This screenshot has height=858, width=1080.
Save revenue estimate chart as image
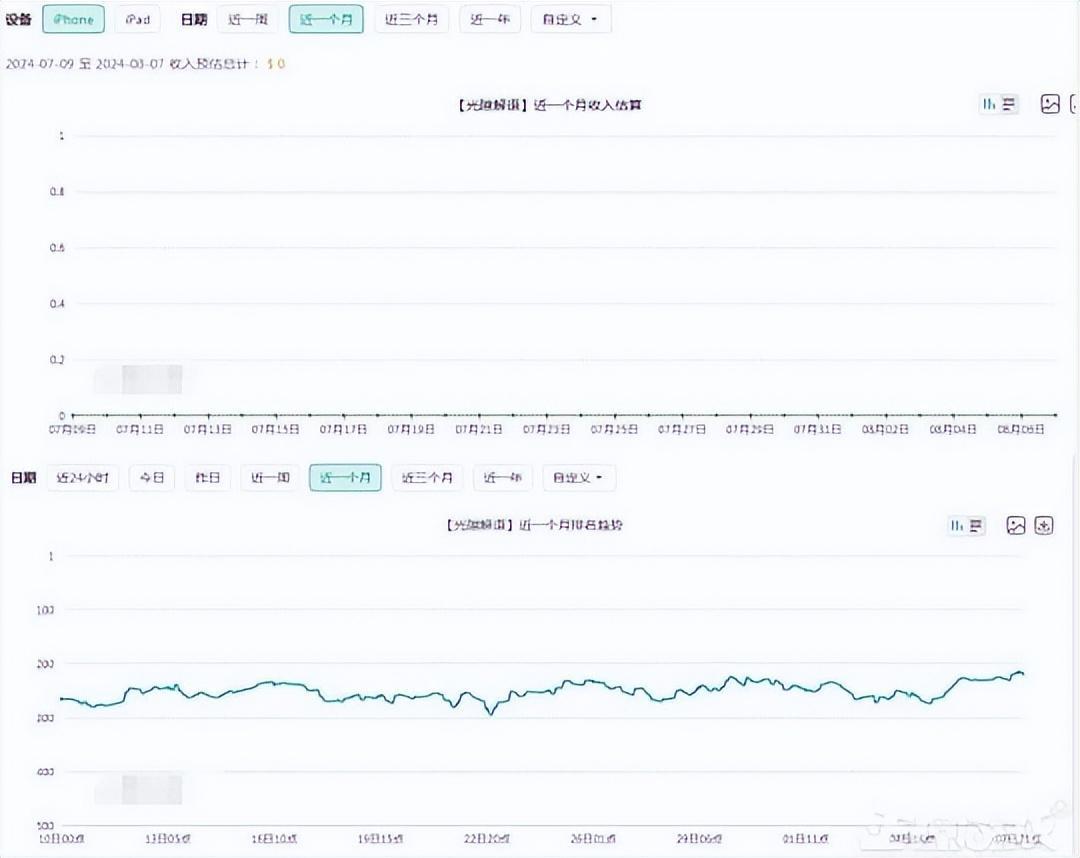[1049, 104]
